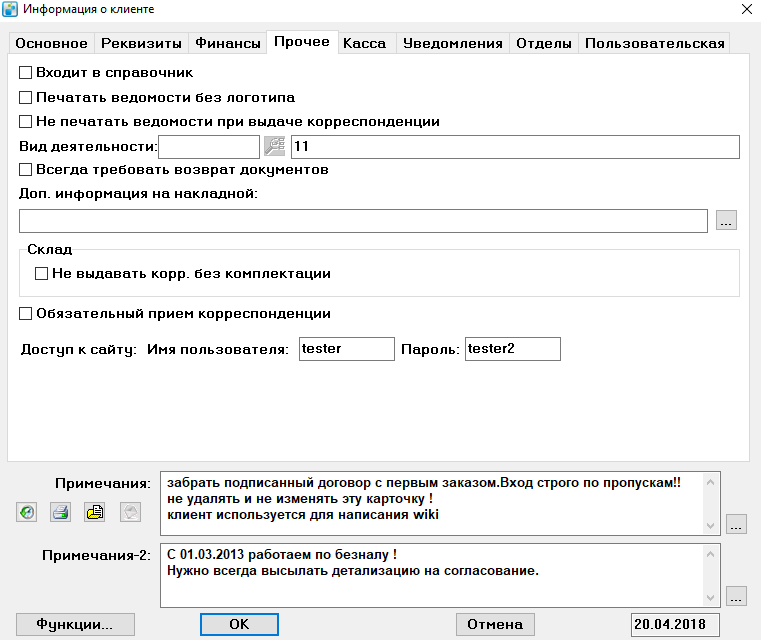Click the date field showing 20.04.2018
Screen dimensions: 761x640
click(675, 624)
